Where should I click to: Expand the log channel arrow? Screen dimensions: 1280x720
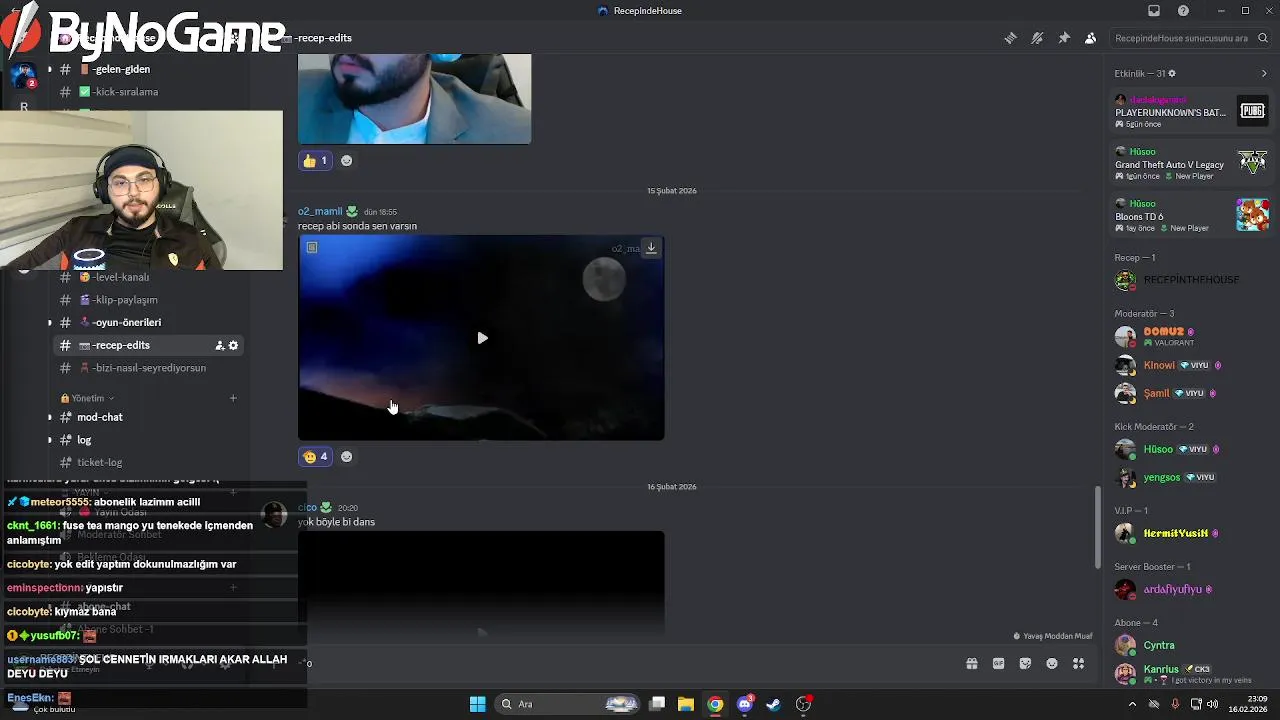coord(49,440)
